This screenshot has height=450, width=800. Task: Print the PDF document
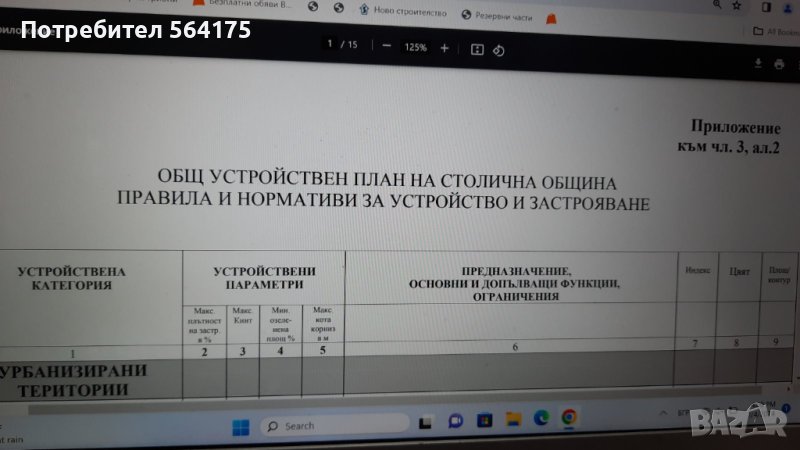coord(779,65)
